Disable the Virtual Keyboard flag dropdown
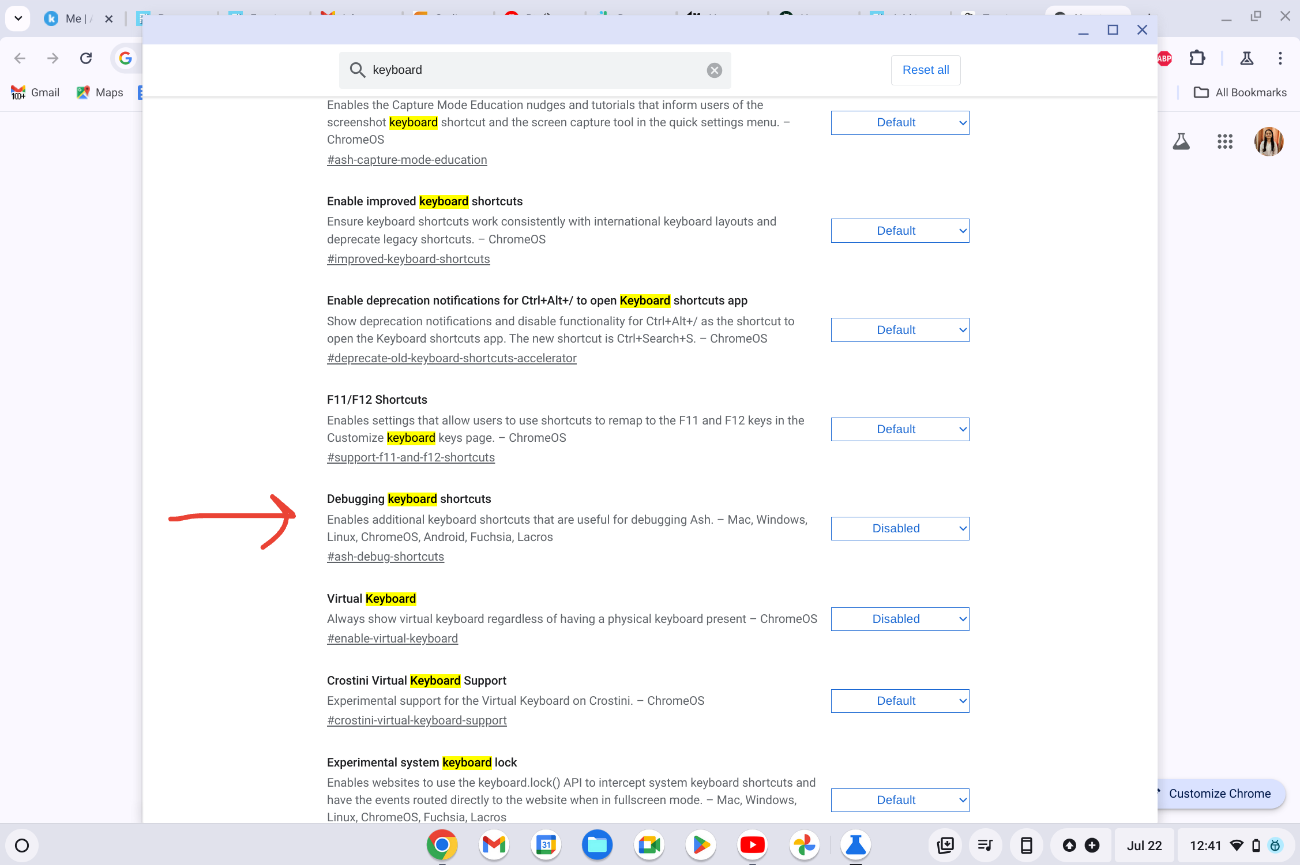Screen dimensions: 1300x865 (x=899, y=618)
